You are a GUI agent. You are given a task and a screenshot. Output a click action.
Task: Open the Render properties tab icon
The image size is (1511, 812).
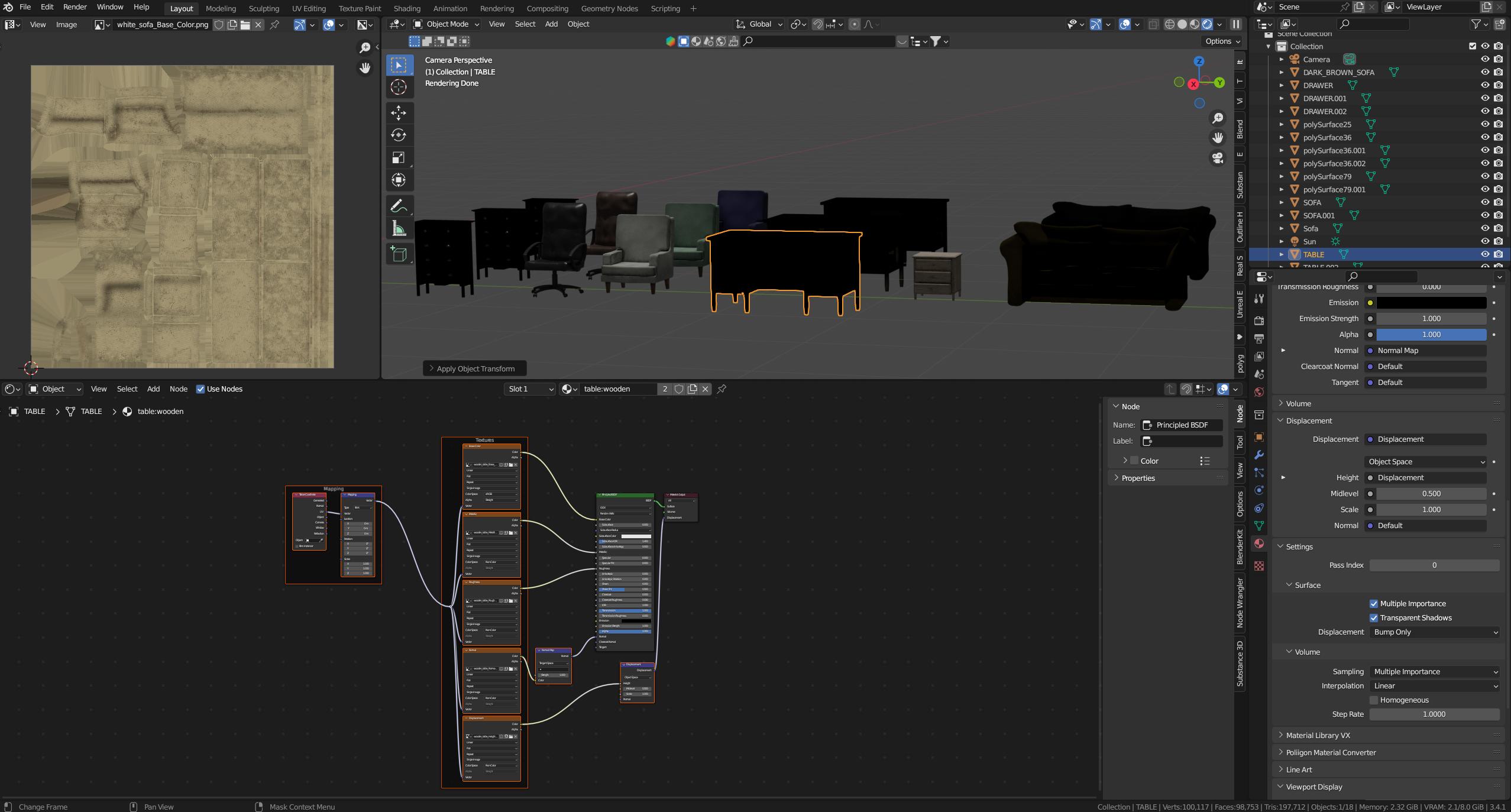[x=1259, y=321]
